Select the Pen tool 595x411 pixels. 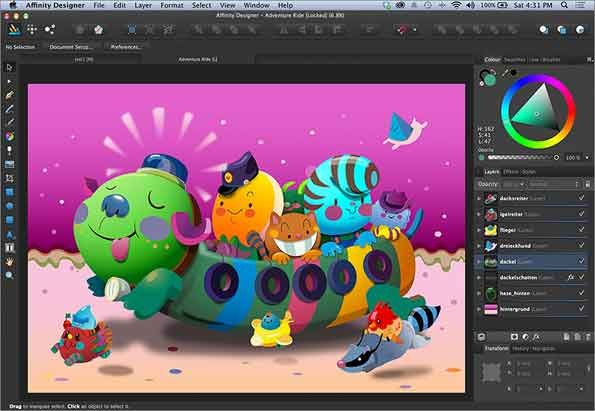[x=9, y=95]
